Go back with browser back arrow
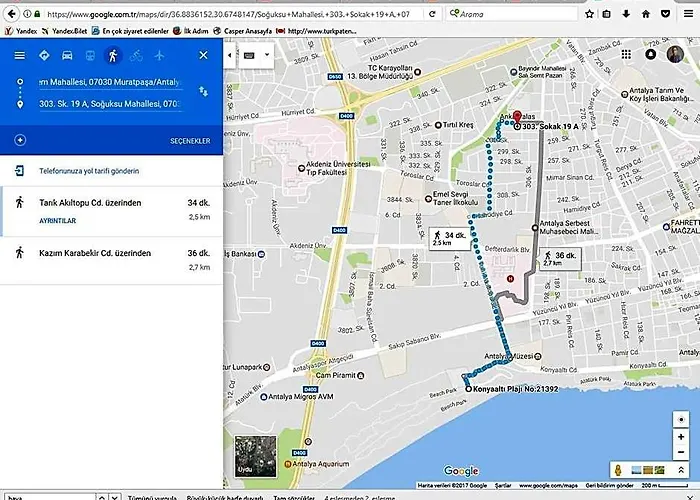Viewport: 700px width, 500px height. [x=12, y=14]
